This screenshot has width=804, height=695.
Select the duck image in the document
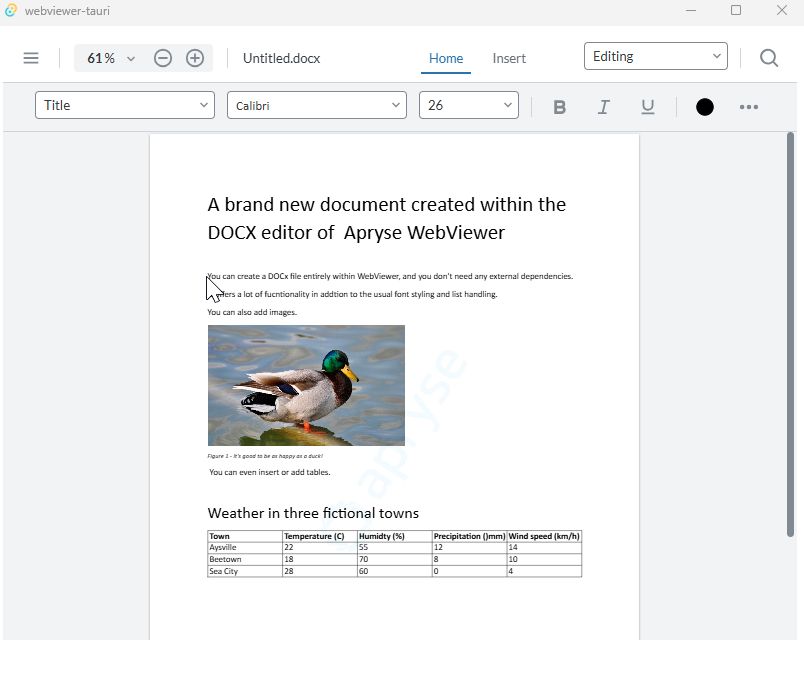pyautogui.click(x=306, y=385)
